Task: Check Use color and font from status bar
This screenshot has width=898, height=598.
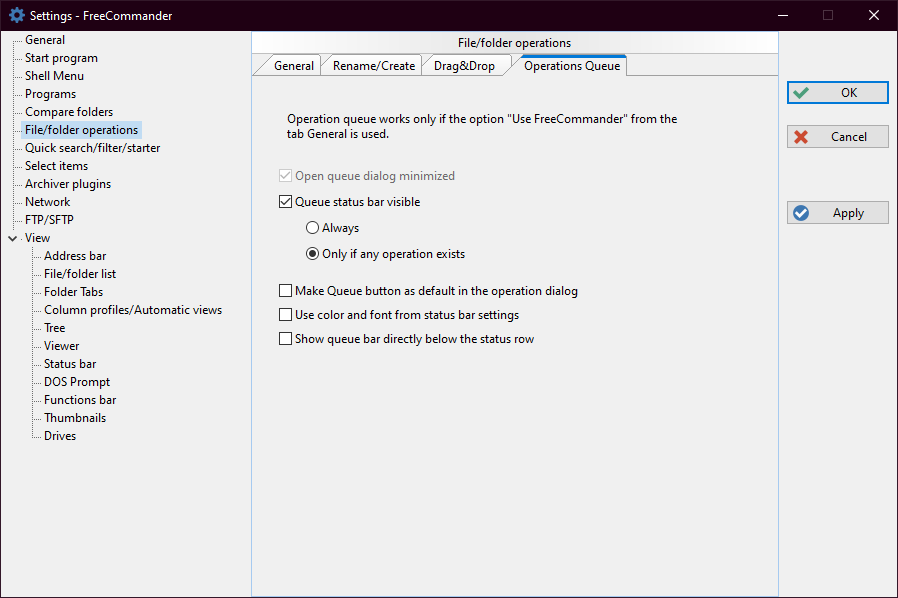Action: [x=286, y=315]
